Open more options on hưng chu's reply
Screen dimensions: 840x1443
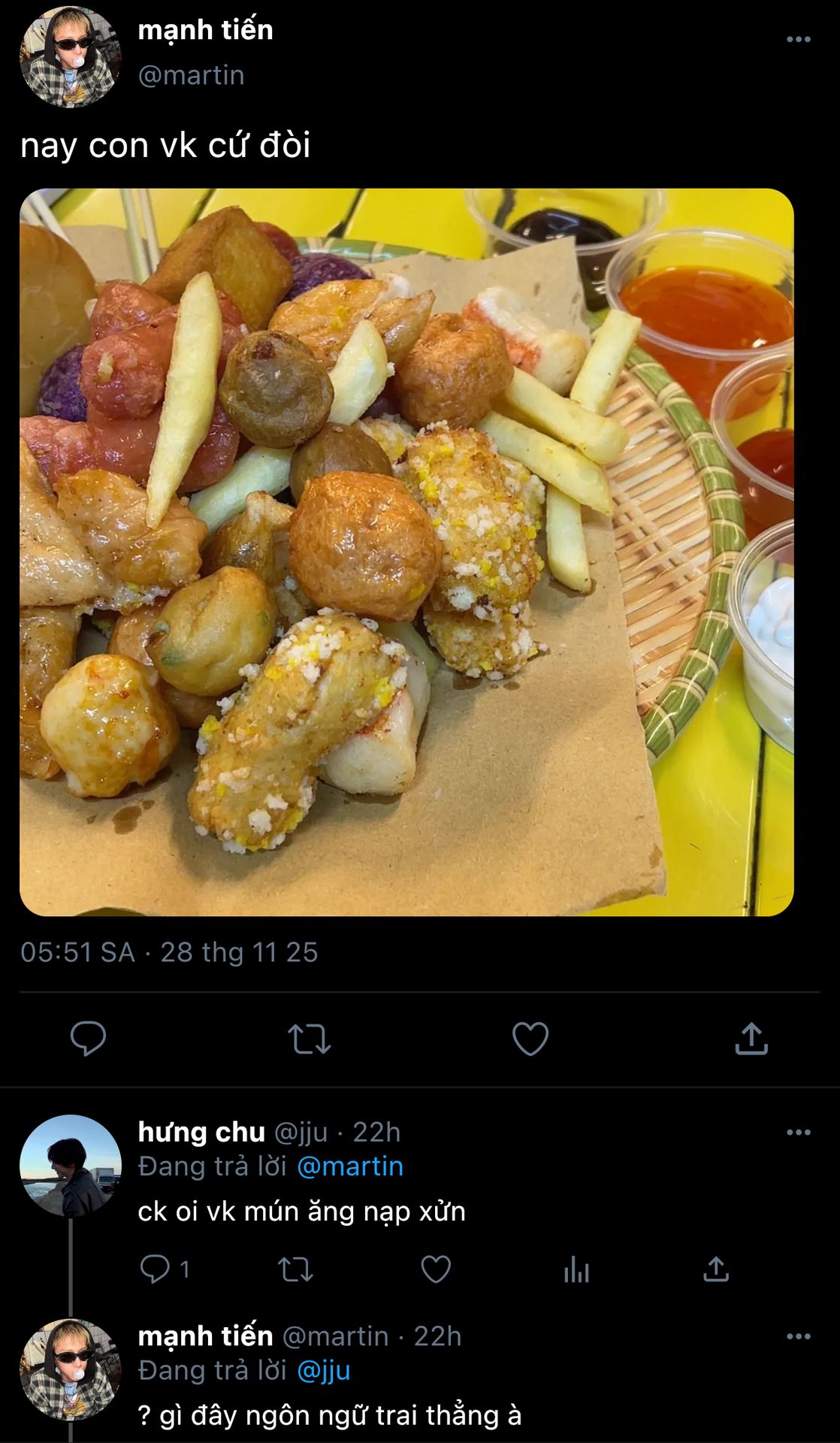click(798, 1132)
